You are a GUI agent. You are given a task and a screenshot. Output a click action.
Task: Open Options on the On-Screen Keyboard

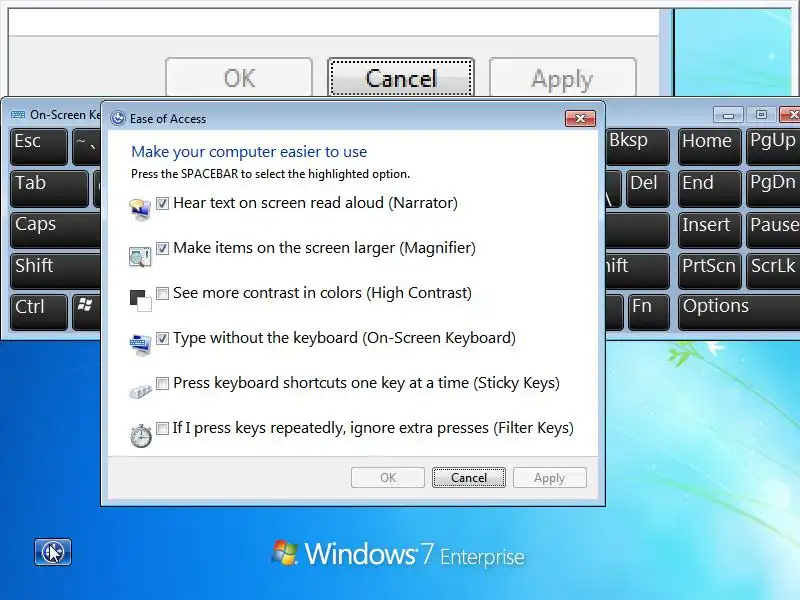click(x=739, y=312)
